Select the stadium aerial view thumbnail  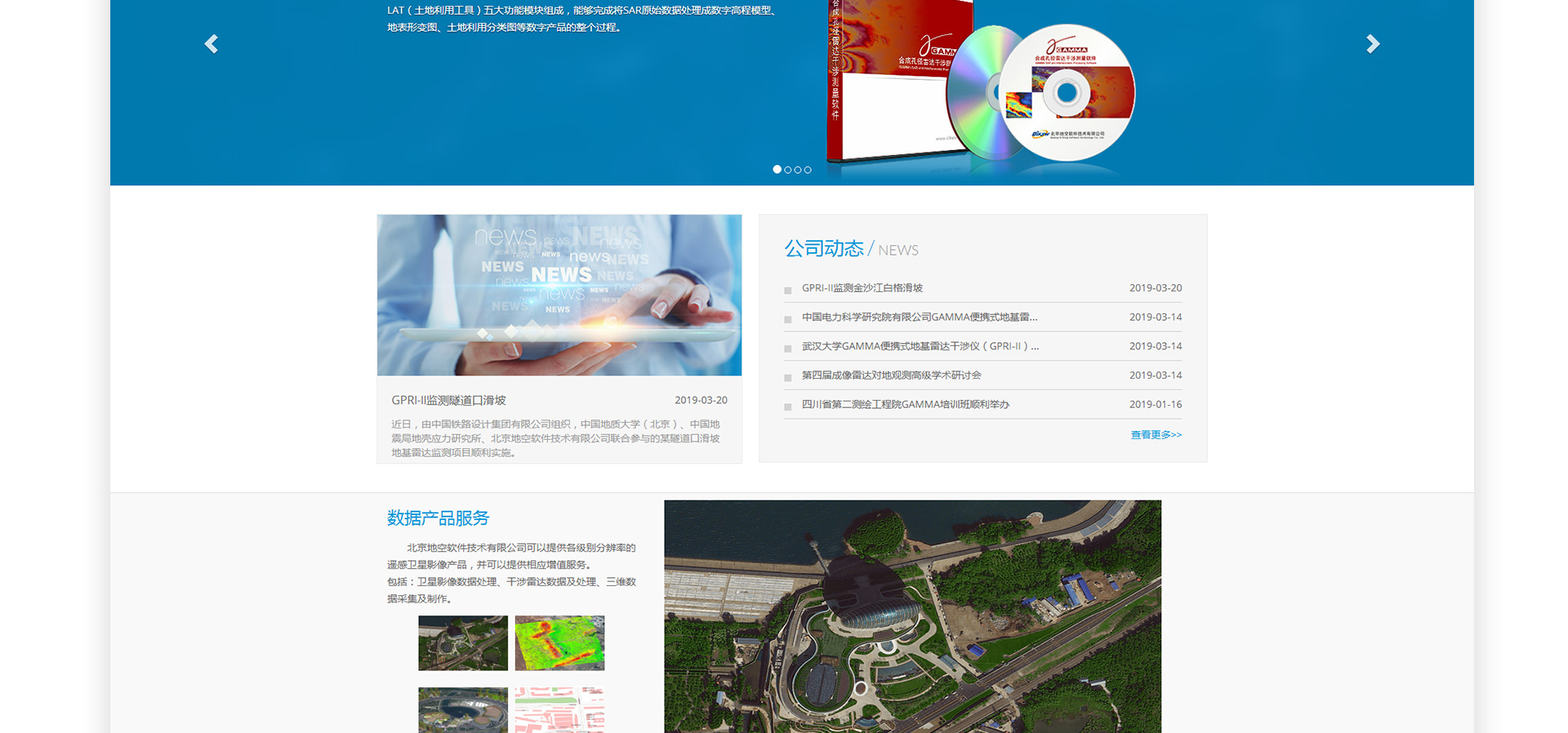pyautogui.click(x=463, y=709)
